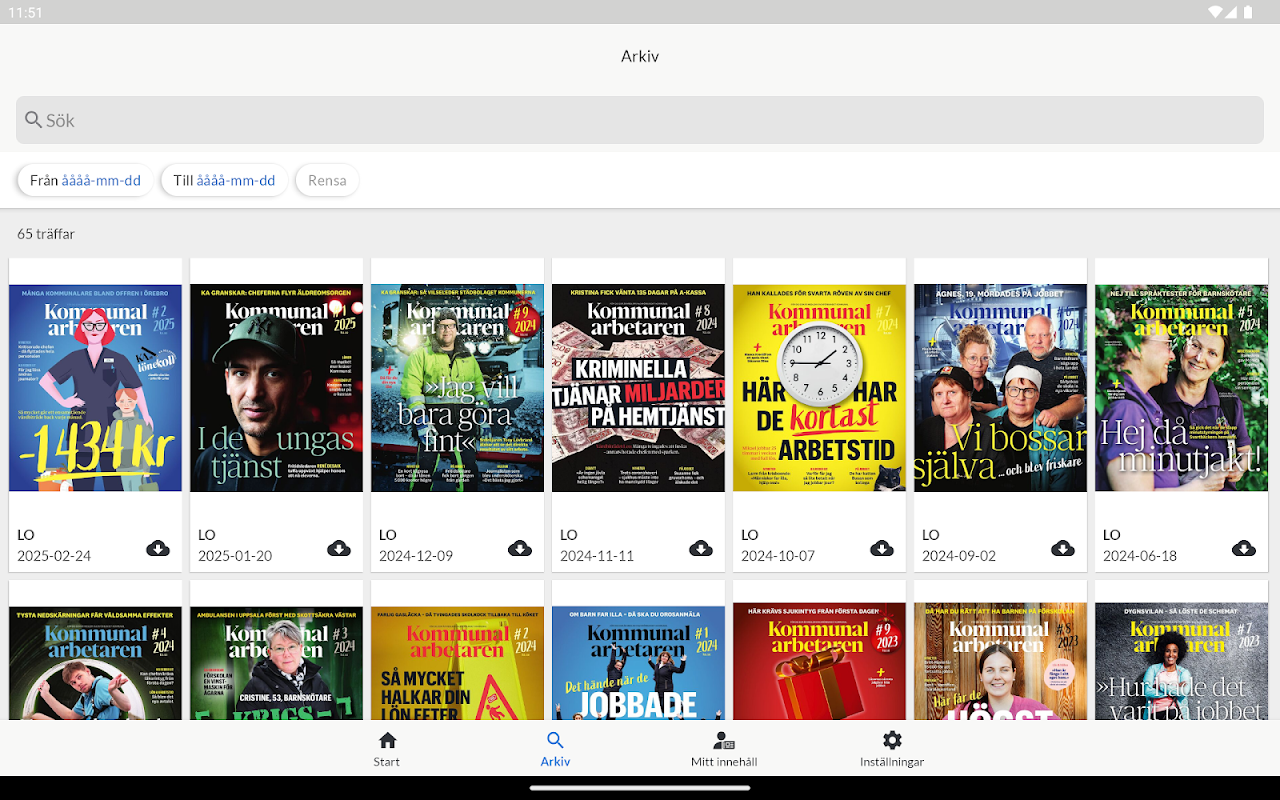
Task: Download the 2025-01-20 issue
Action: tap(339, 548)
